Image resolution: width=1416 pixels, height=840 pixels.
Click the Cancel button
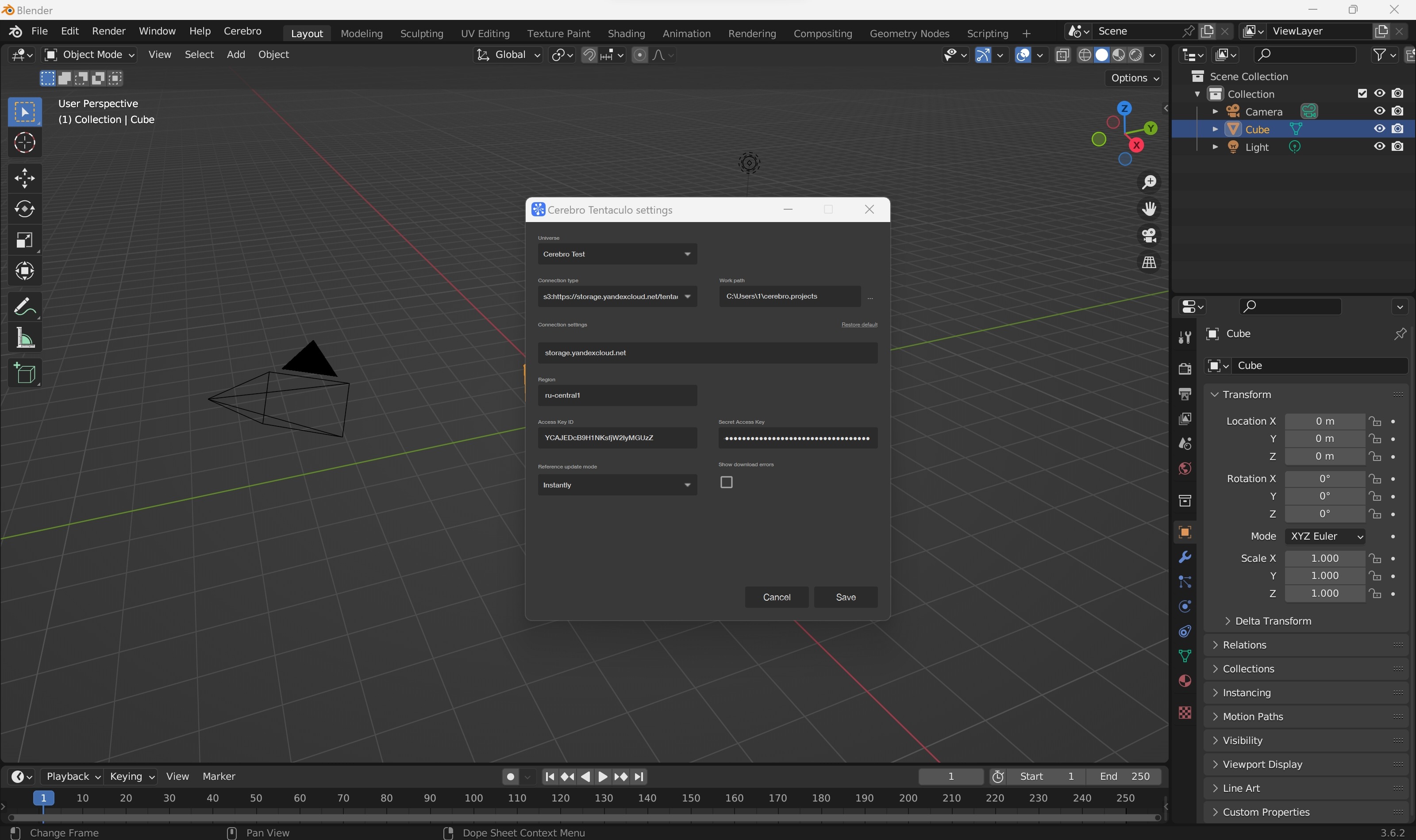(776, 597)
